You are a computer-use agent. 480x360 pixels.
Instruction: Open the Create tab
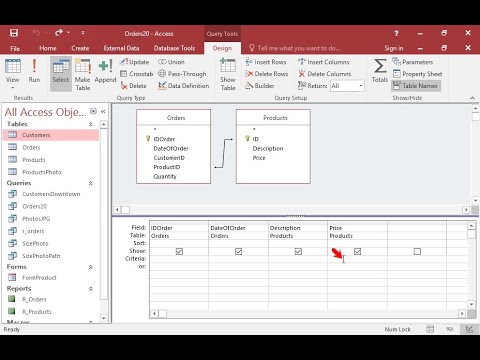80,48
